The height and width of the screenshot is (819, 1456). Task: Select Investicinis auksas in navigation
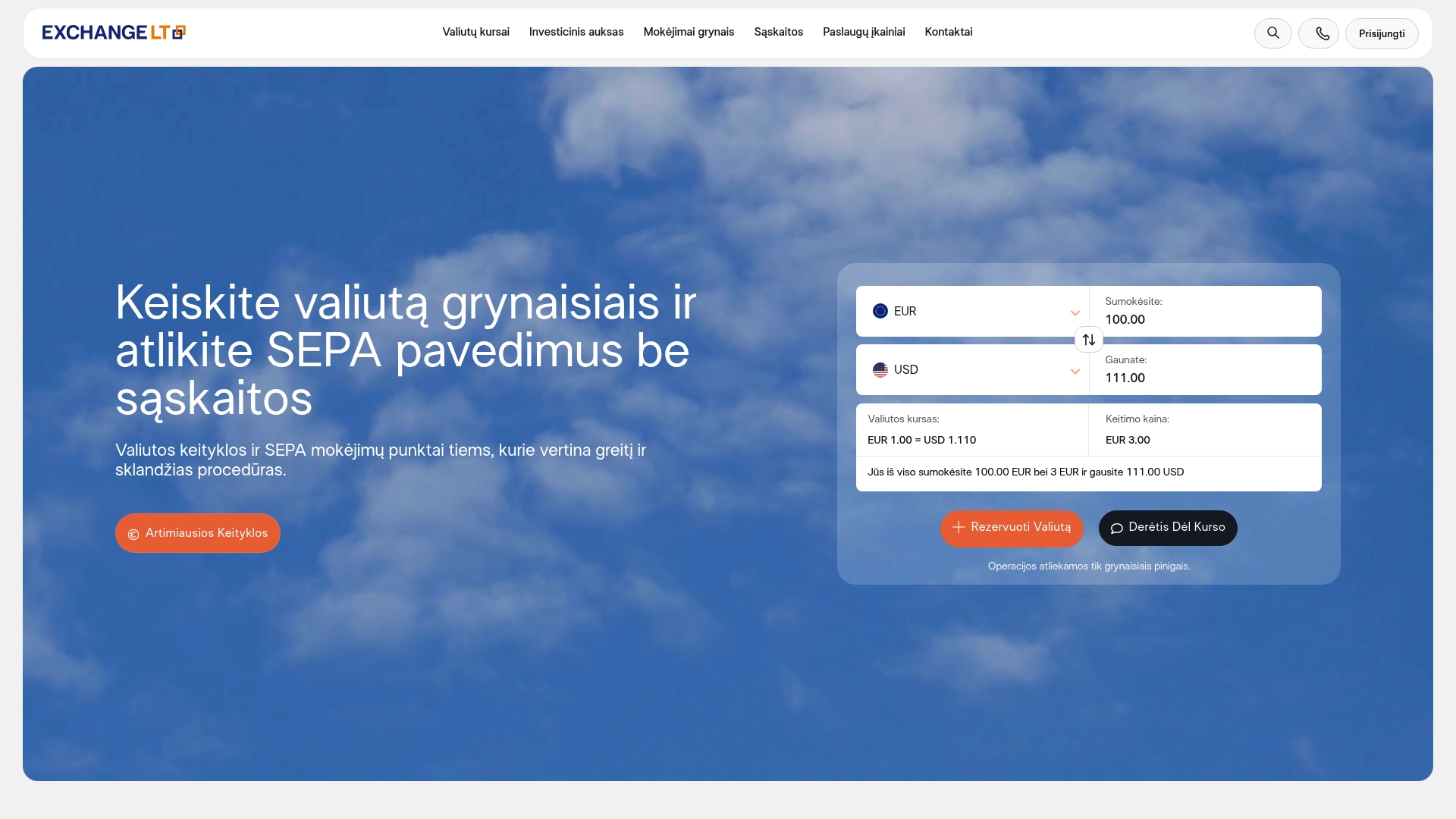[576, 32]
